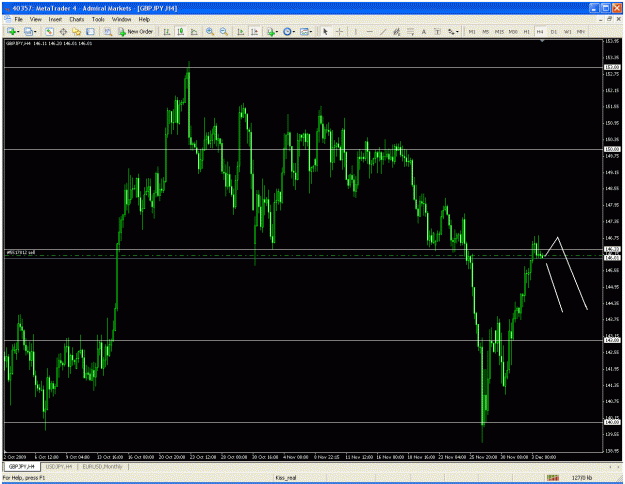The image size is (625, 484).
Task: Select the Vertical Line drawing tool
Action: [x=356, y=31]
